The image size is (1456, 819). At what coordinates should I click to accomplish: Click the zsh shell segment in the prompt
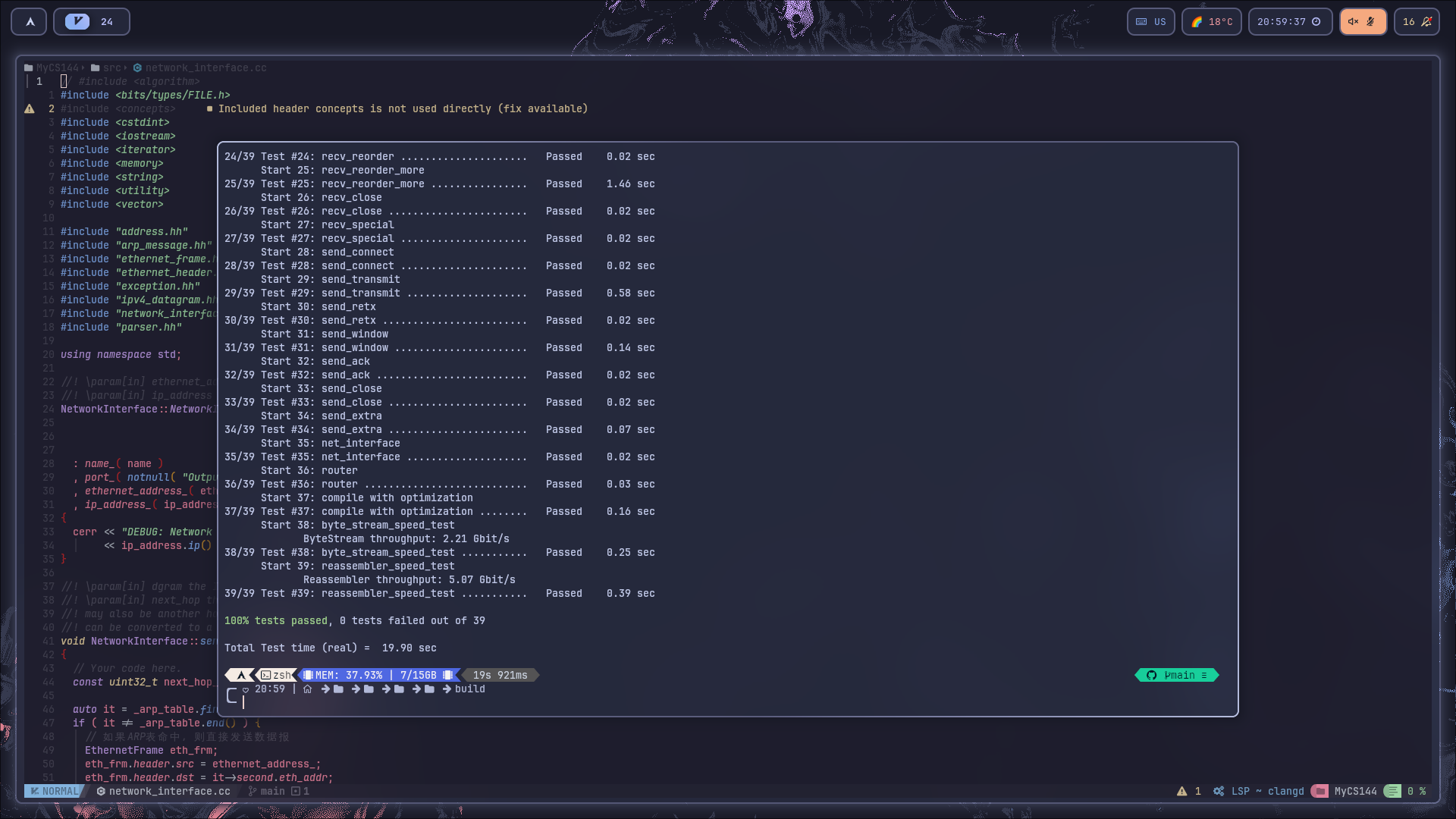tap(277, 676)
